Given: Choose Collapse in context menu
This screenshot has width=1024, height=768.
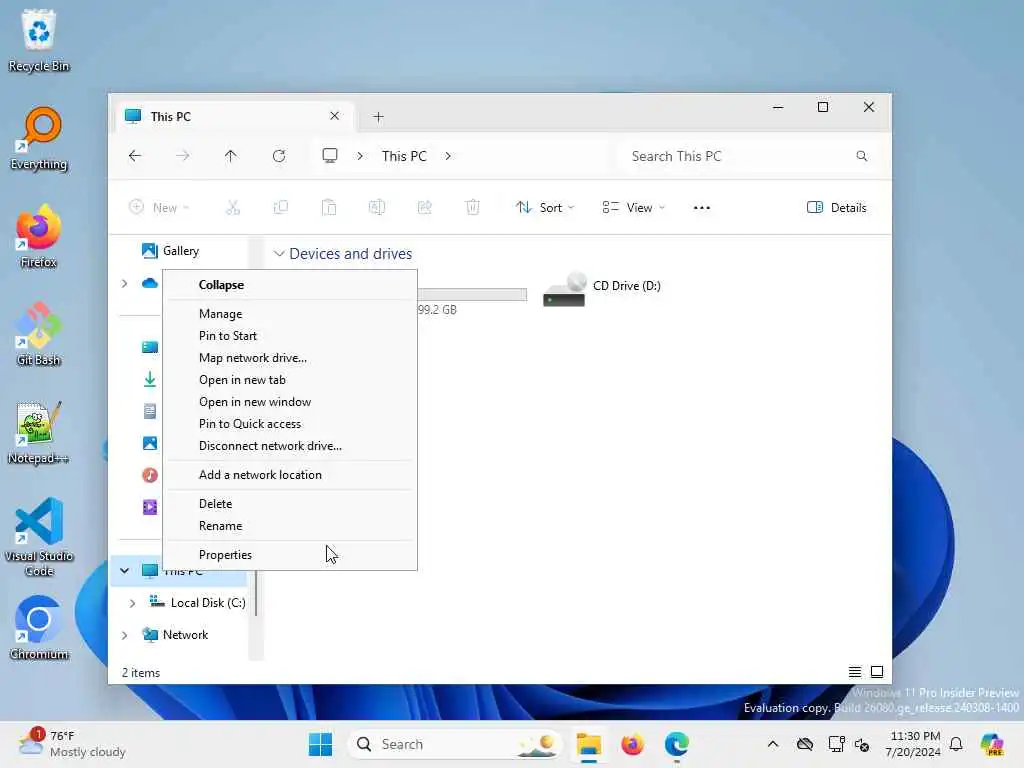Looking at the screenshot, I should [x=290, y=285].
